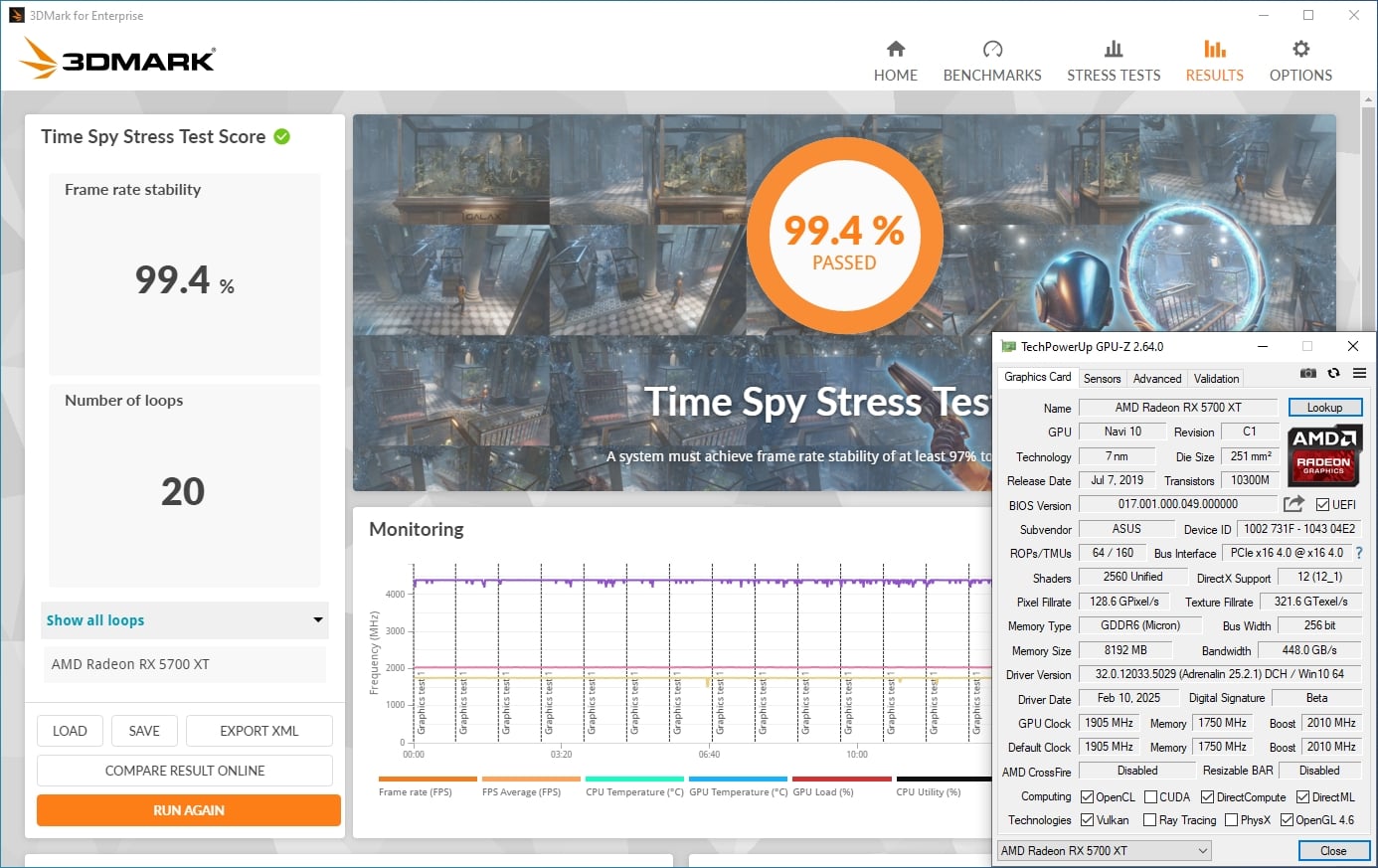Screen dimensions: 1378x868
Task: Refresh GPU-Z data with refresh icon
Action: [1333, 373]
